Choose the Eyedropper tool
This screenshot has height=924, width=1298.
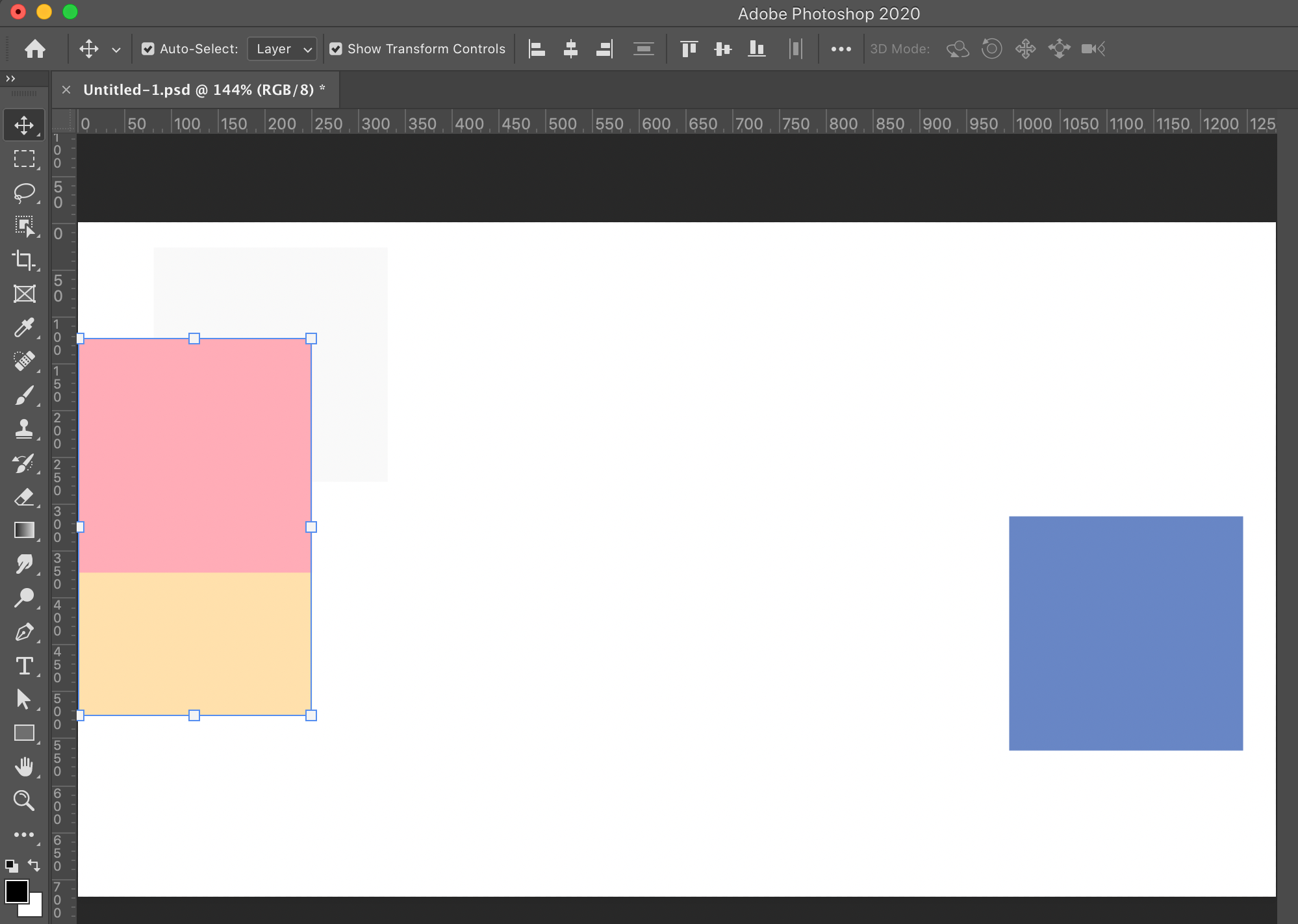pos(24,327)
